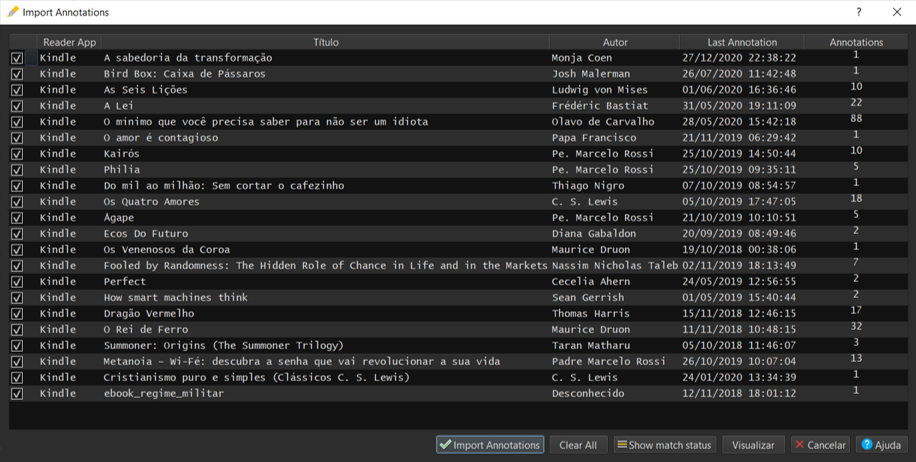Click date '12/11/2018 18:01:12'
This screenshot has width=916, height=462.
[739, 393]
